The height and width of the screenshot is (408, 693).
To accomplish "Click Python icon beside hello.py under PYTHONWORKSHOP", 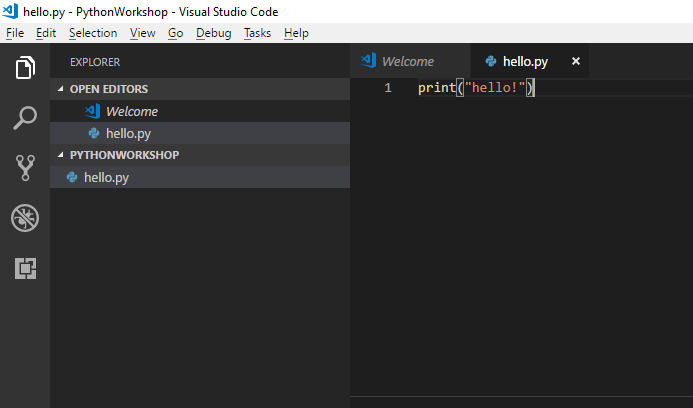I will coord(72,177).
